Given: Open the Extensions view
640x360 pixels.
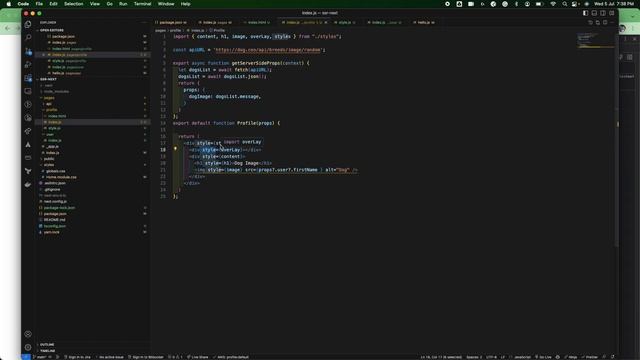Looking at the screenshot, I should pyautogui.click(x=28, y=78).
